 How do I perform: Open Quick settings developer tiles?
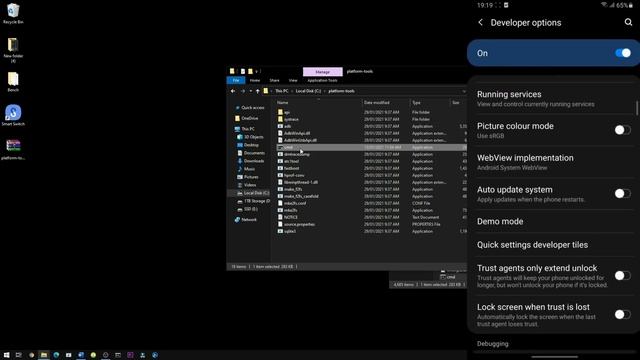click(553, 245)
